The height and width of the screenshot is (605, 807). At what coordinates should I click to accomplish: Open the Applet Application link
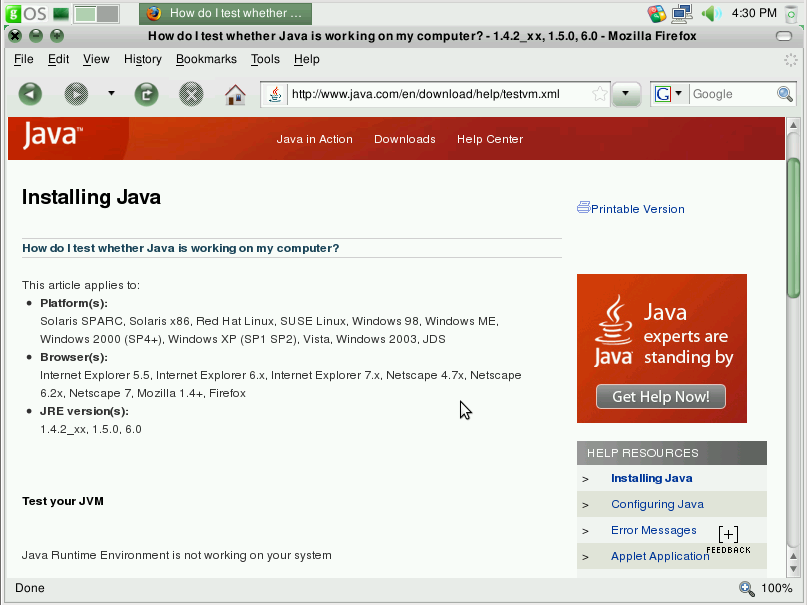click(660, 556)
